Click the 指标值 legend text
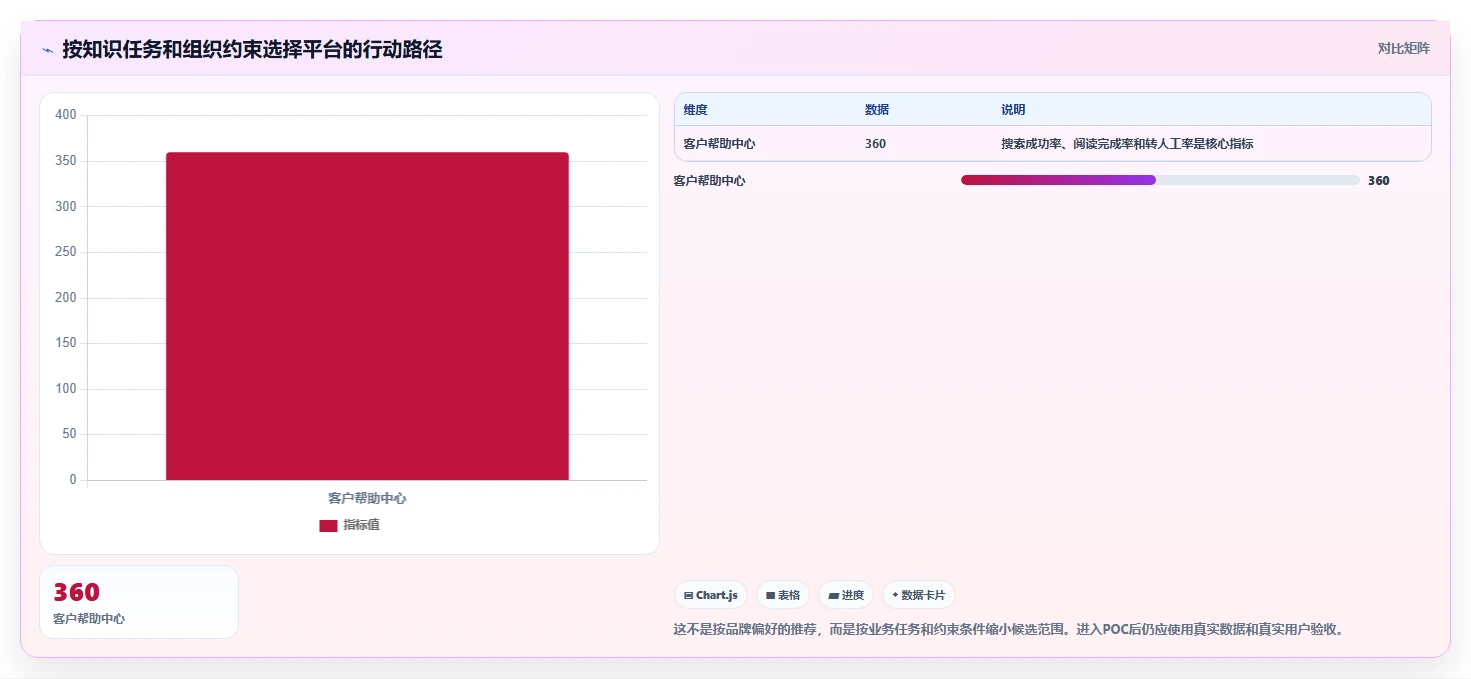The image size is (1471, 679). point(361,525)
